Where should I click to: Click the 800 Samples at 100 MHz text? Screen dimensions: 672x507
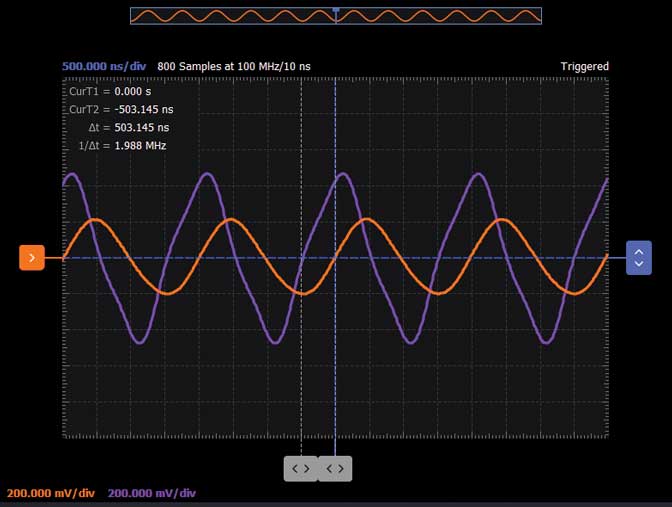234,66
